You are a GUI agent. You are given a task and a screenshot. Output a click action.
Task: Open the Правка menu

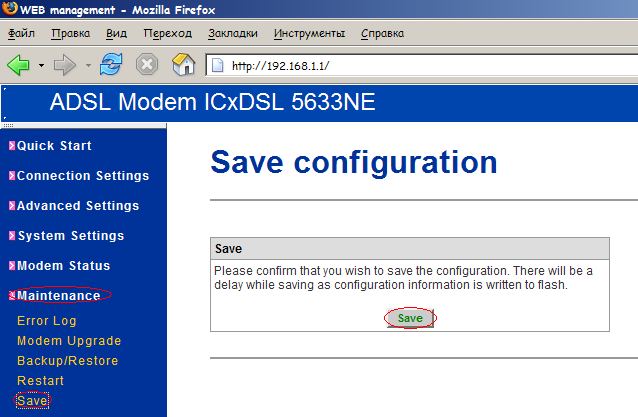pyautogui.click(x=71, y=33)
